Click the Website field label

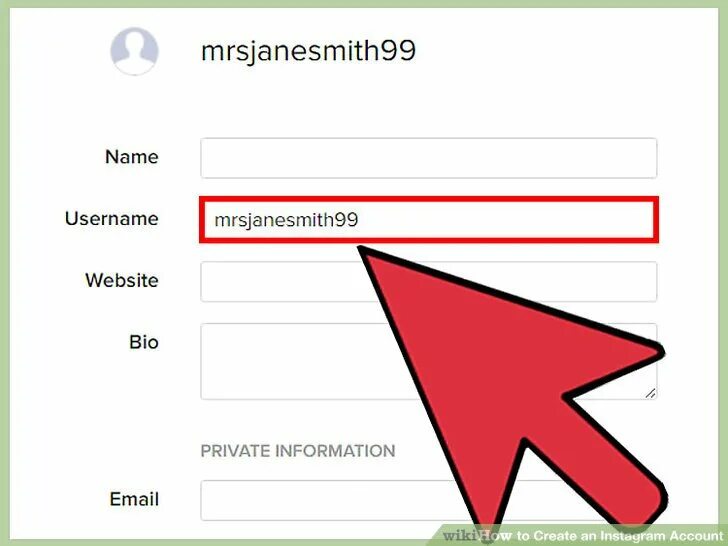click(x=122, y=280)
